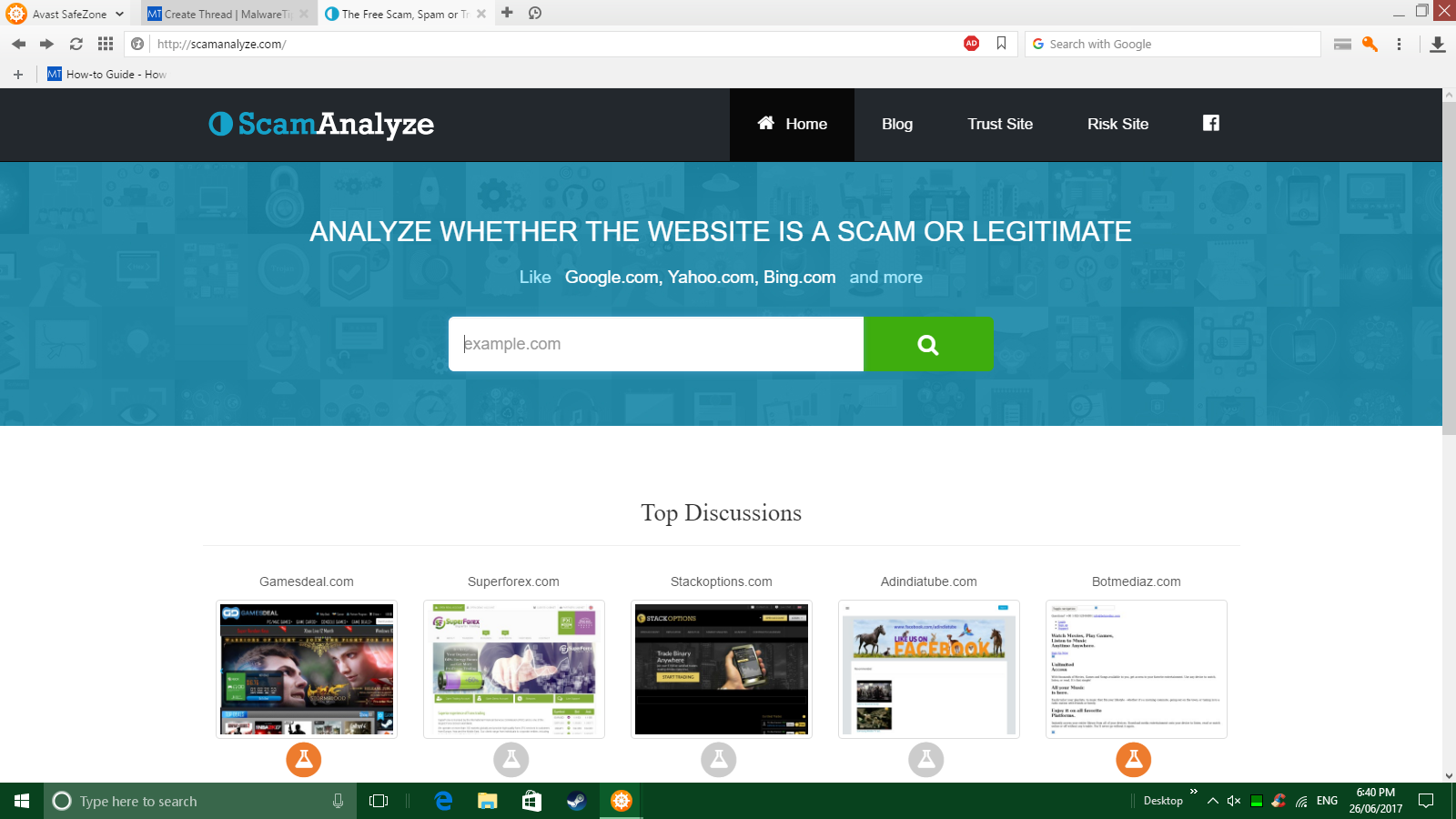Viewport: 1456px width, 819px height.
Task: Add a bookmark with the plus icon
Action: pyautogui.click(x=18, y=75)
